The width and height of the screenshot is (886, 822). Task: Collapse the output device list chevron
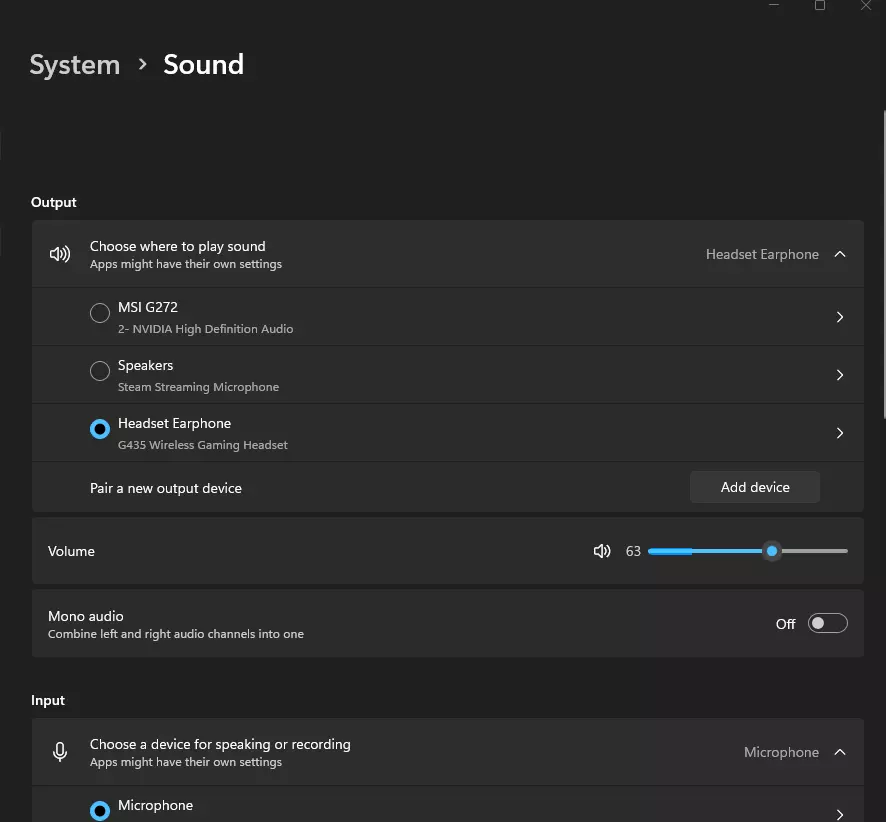tap(840, 254)
